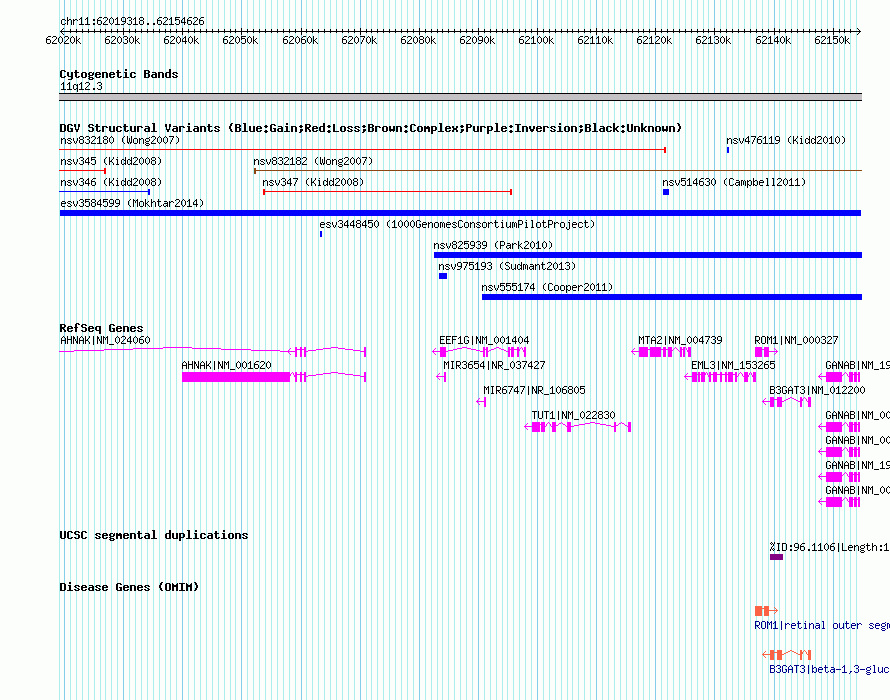
Task: Click the AHNAK|NM_024060 gene label
Action: click(105, 340)
